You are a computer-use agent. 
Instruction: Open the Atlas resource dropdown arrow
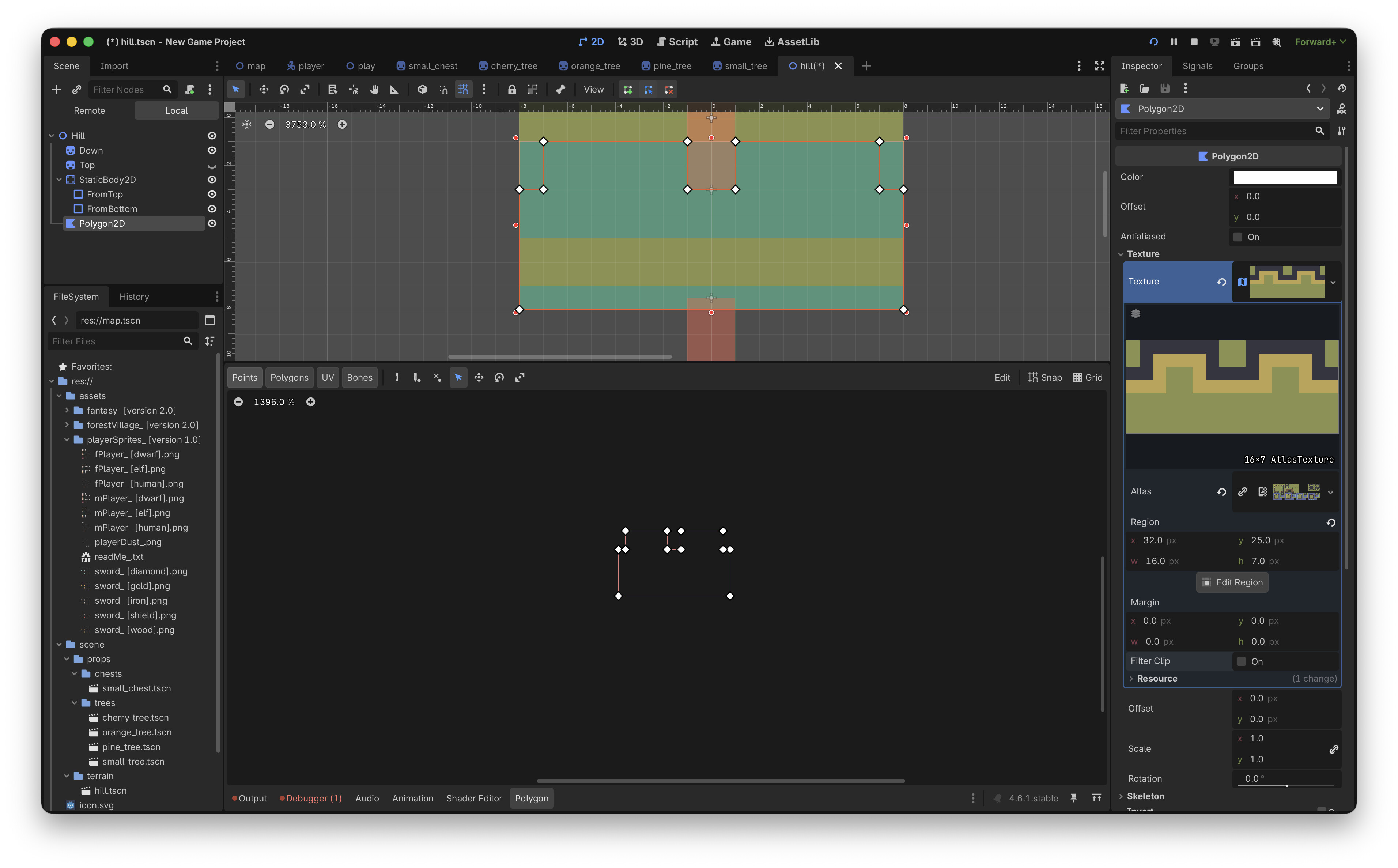click(x=1331, y=492)
